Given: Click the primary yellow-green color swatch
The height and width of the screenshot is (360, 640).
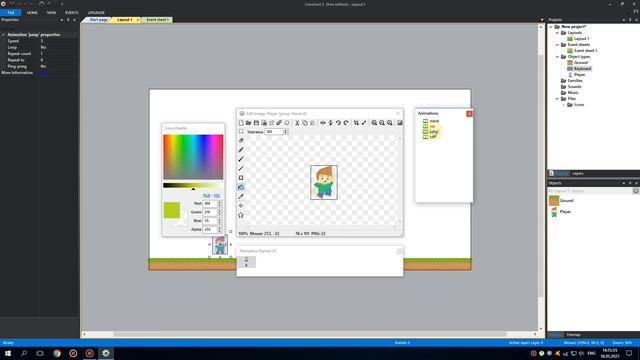Looking at the screenshot, I should click(x=171, y=210).
